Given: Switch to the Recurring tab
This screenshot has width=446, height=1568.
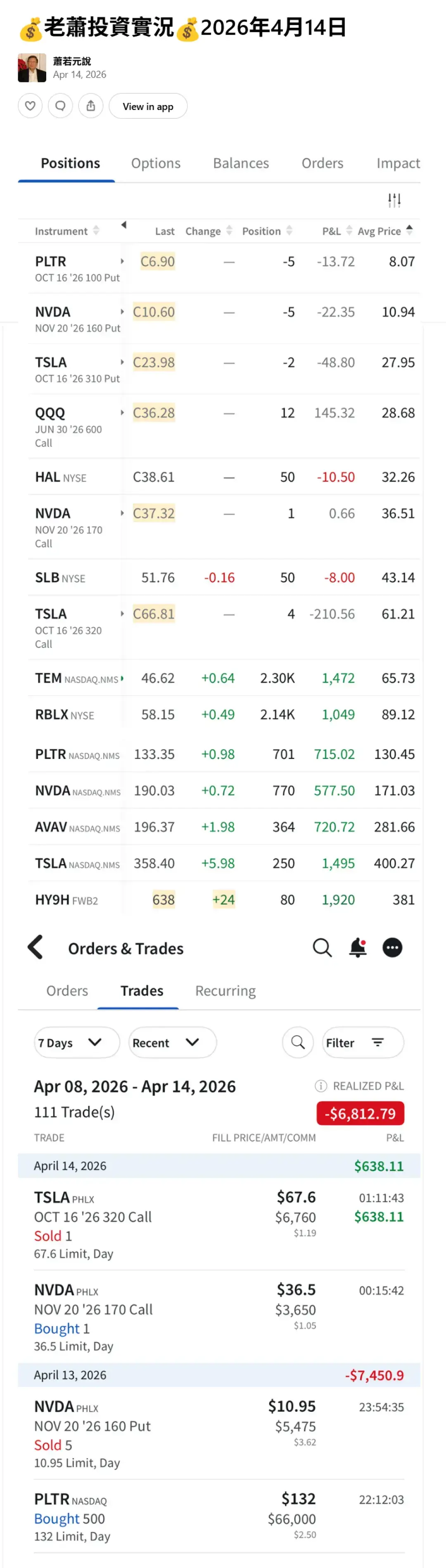Looking at the screenshot, I should point(225,990).
